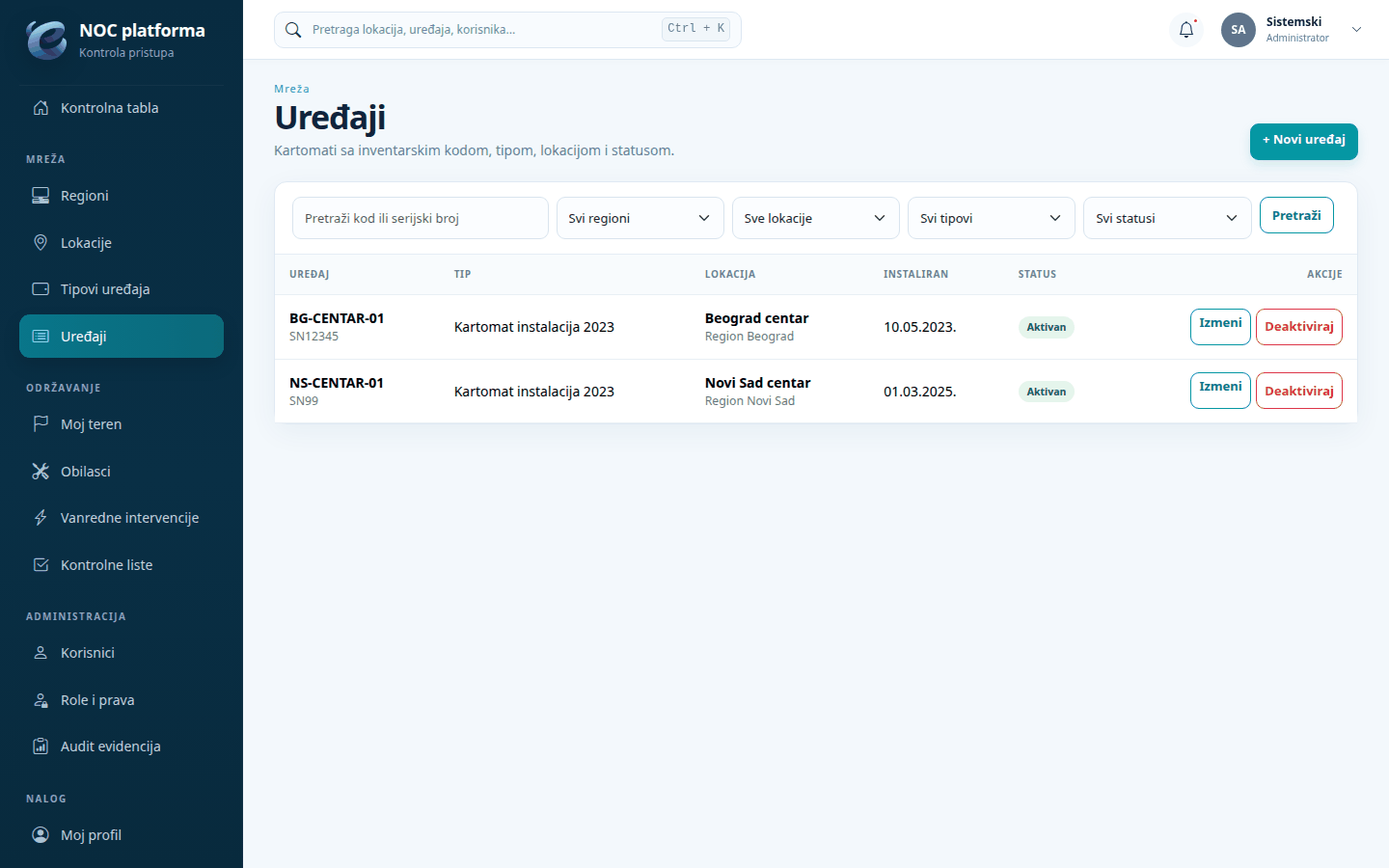Click the Pretraži filter button
The width and height of the screenshot is (1389, 868).
pos(1296,216)
